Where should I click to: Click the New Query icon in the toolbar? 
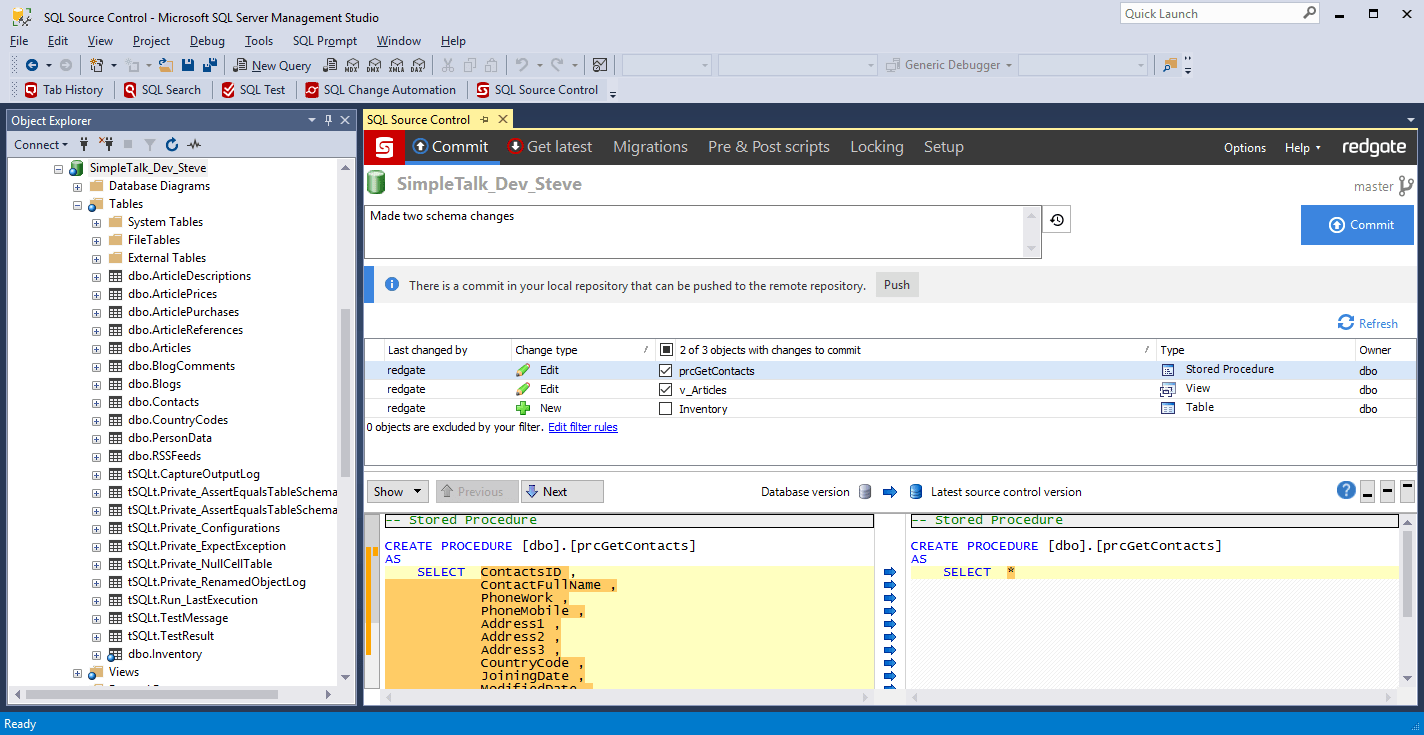[270, 64]
